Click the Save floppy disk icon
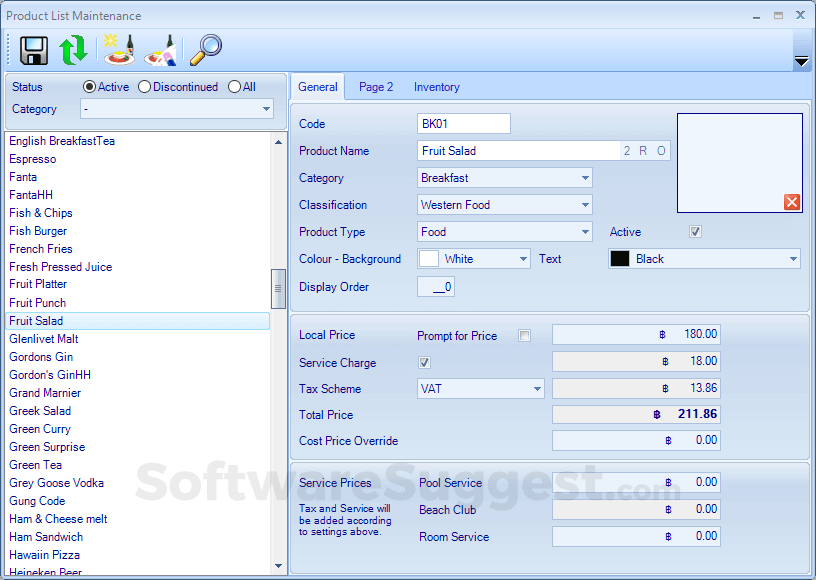Viewport: 816px width, 580px height. tap(34, 50)
